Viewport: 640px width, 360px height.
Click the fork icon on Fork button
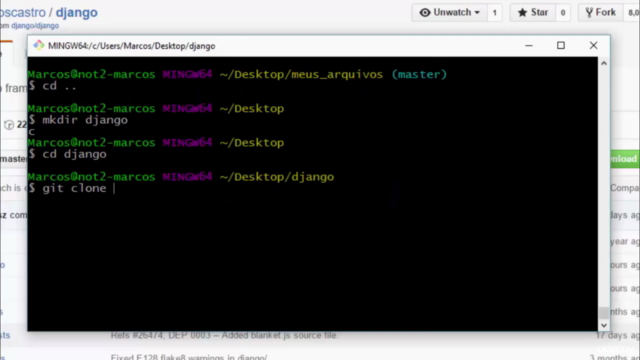(x=589, y=13)
